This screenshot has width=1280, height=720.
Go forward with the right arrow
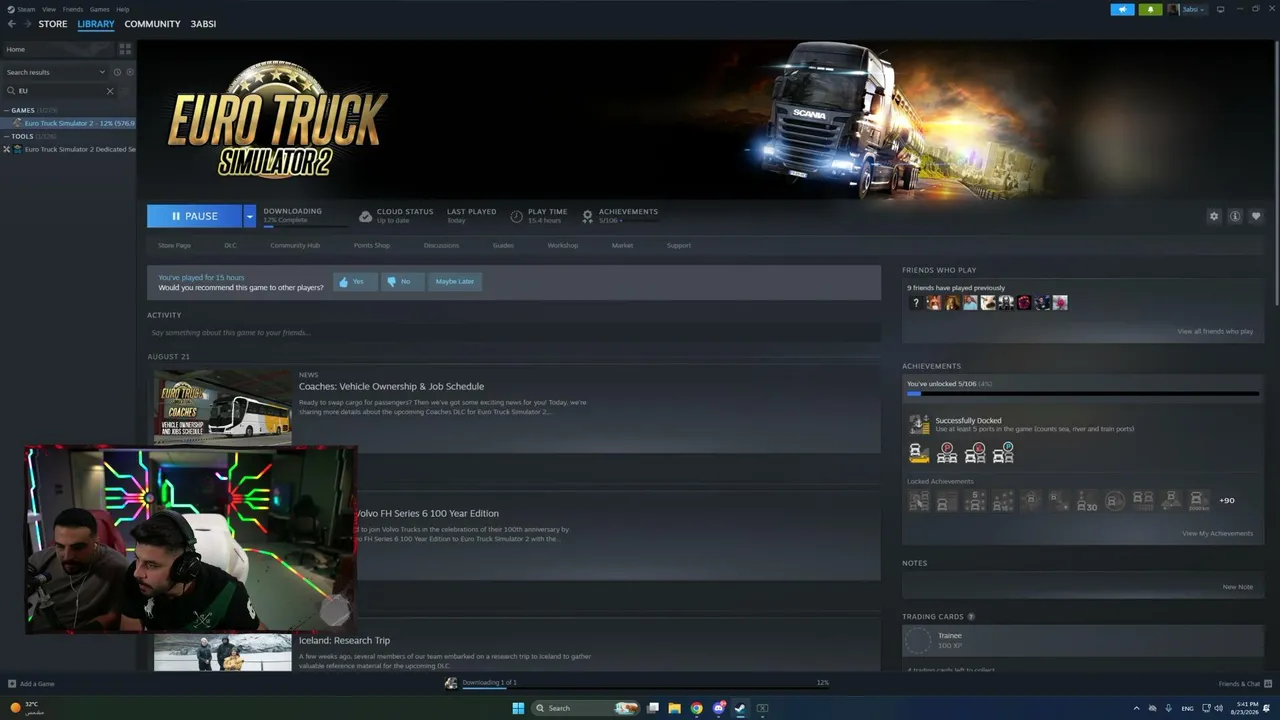(x=26, y=24)
